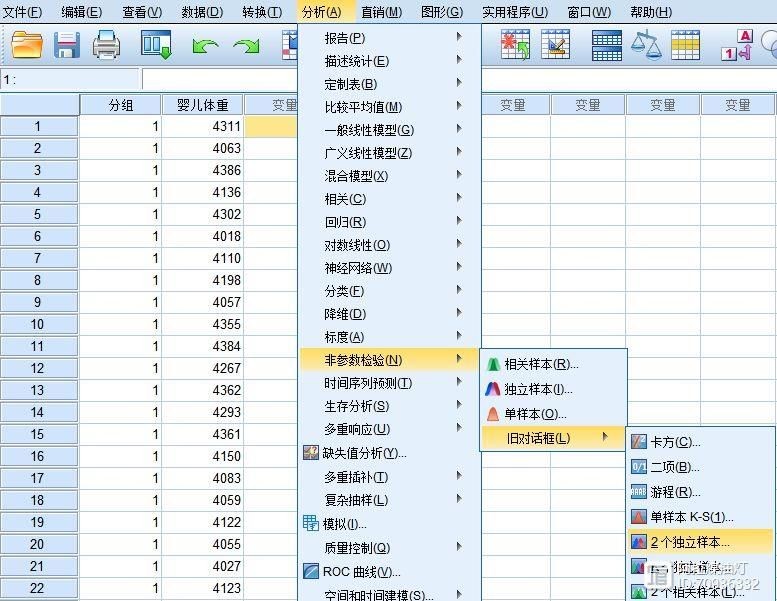Viewport: 777px width, 601px height.
Task: Click the Redo arrow icon
Action: point(246,45)
